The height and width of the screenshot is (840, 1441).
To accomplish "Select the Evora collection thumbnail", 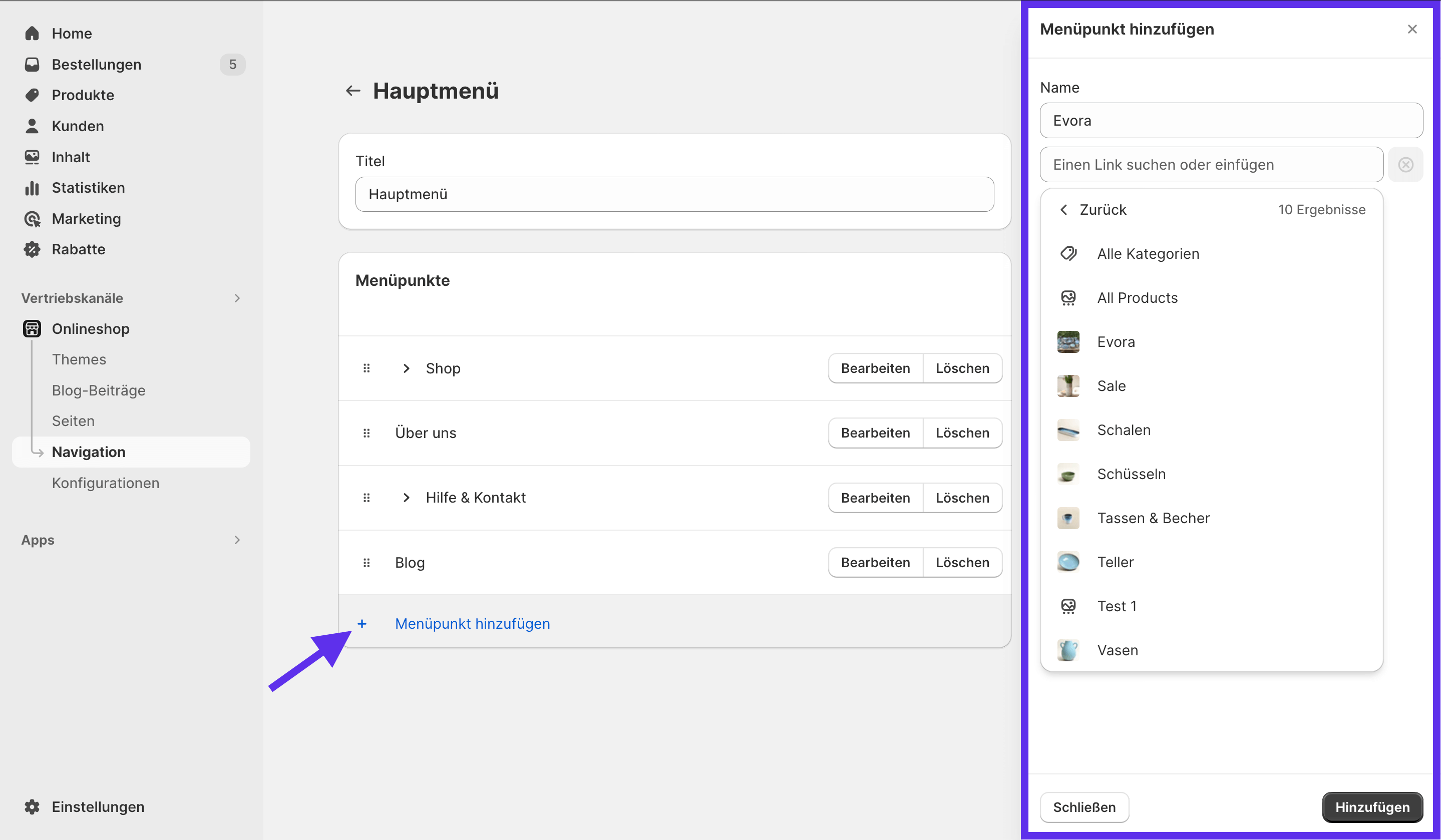I will click(1068, 342).
